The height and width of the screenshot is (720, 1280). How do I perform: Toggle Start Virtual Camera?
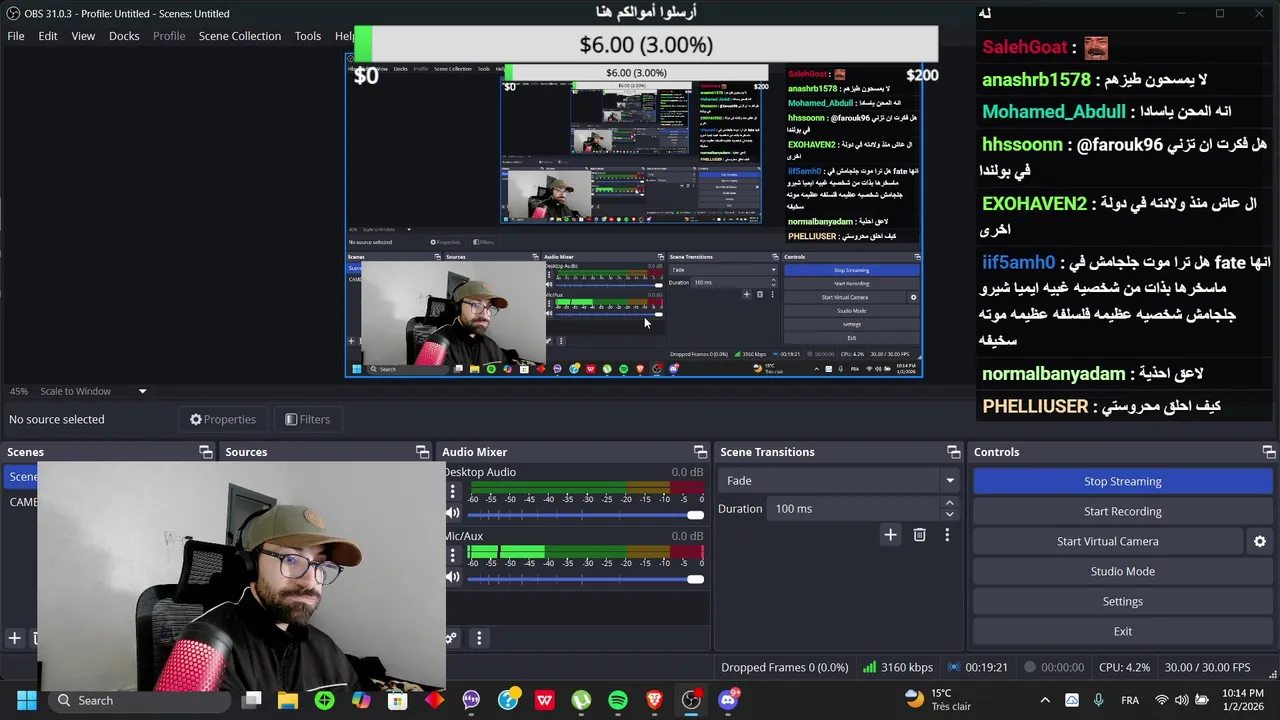1108,541
